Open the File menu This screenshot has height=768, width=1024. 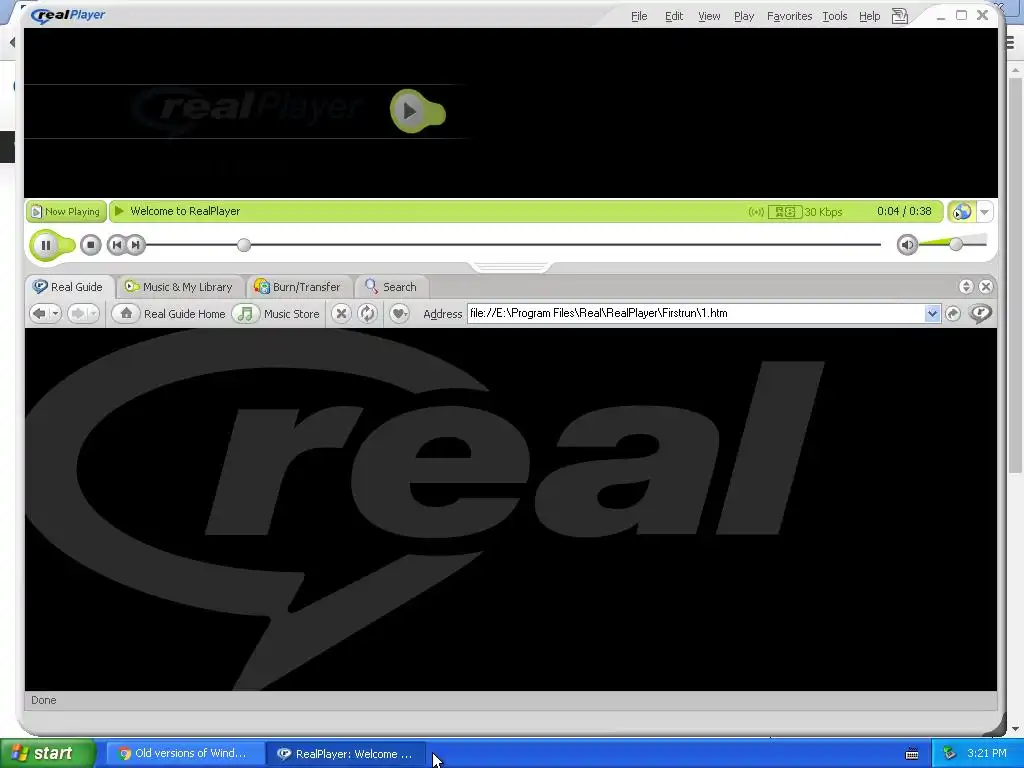coord(639,16)
